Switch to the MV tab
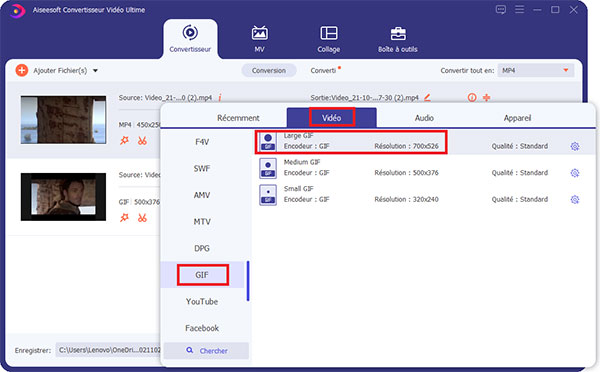Image resolution: width=600 pixels, height=372 pixels. pyautogui.click(x=259, y=39)
